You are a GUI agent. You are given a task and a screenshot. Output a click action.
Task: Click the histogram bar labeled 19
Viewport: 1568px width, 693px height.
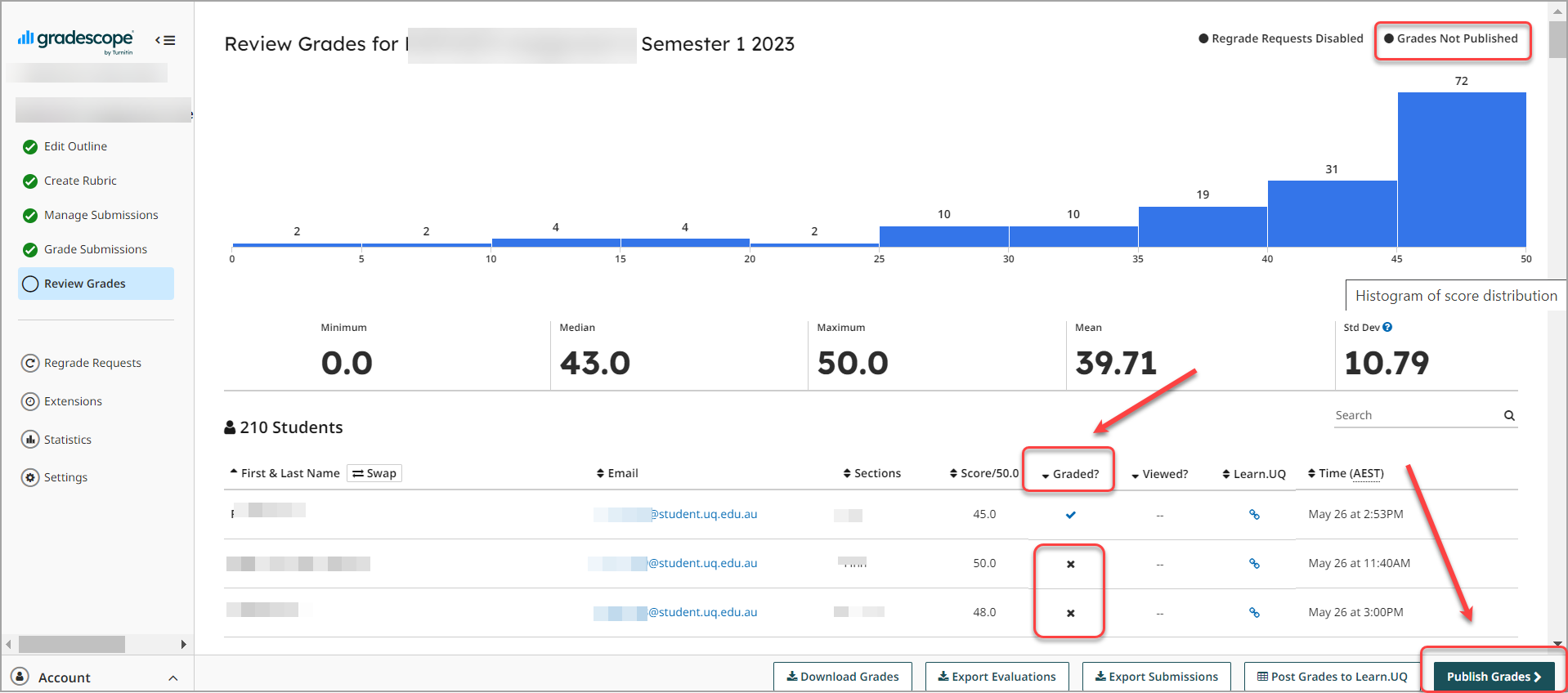coord(1203,226)
